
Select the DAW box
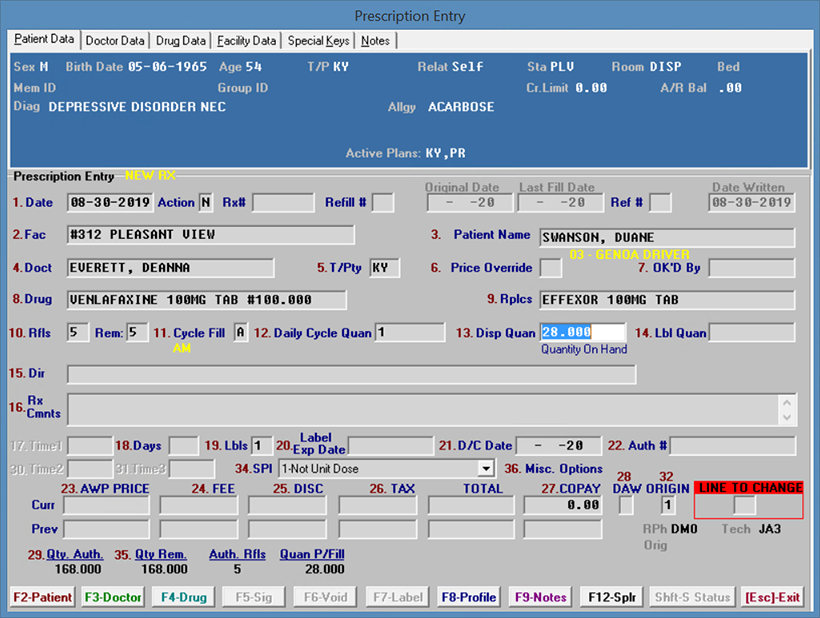pos(625,506)
